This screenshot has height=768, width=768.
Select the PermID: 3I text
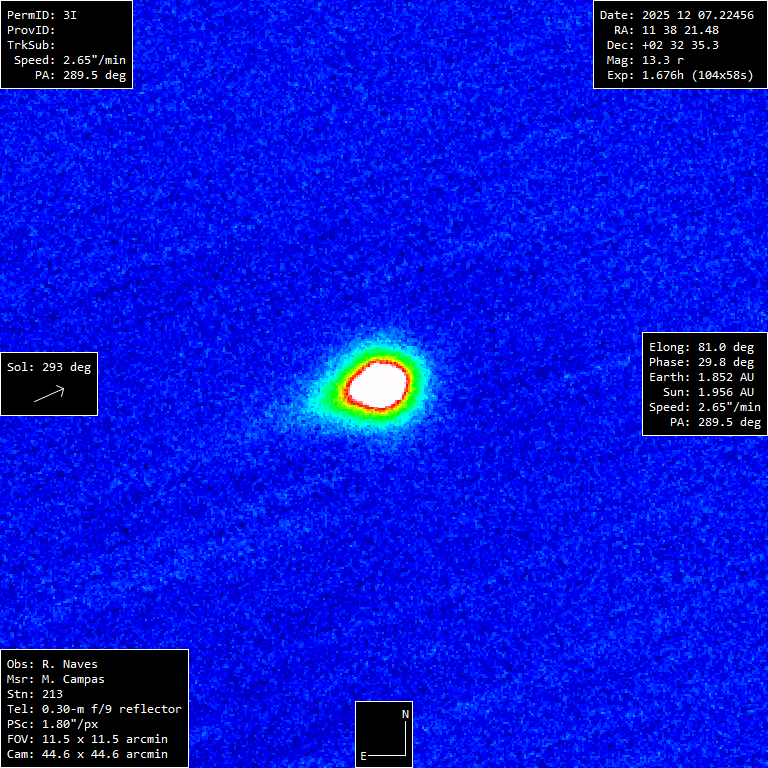42,15
